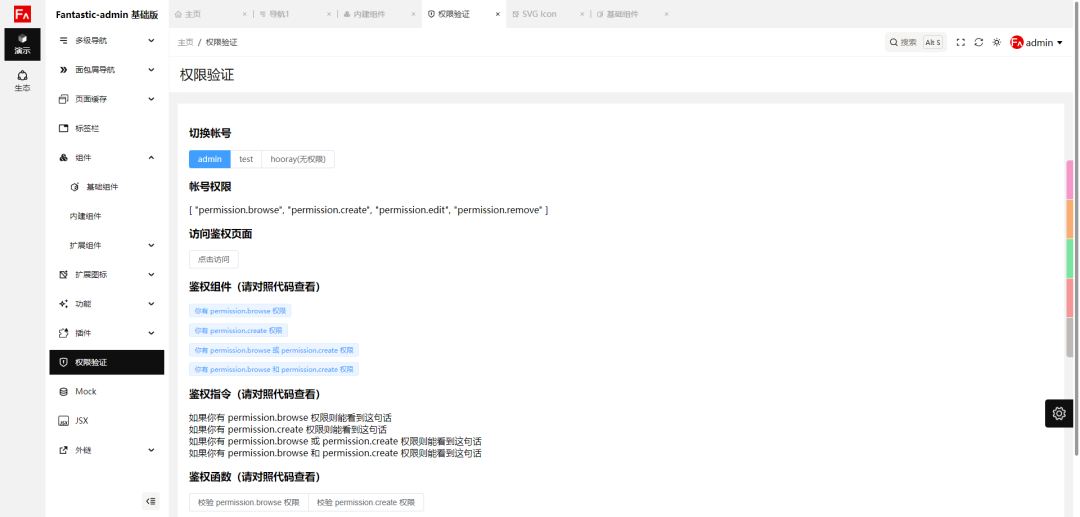The image size is (1080, 517).
Task: Switch color theme with sun icon
Action: click(x=997, y=43)
